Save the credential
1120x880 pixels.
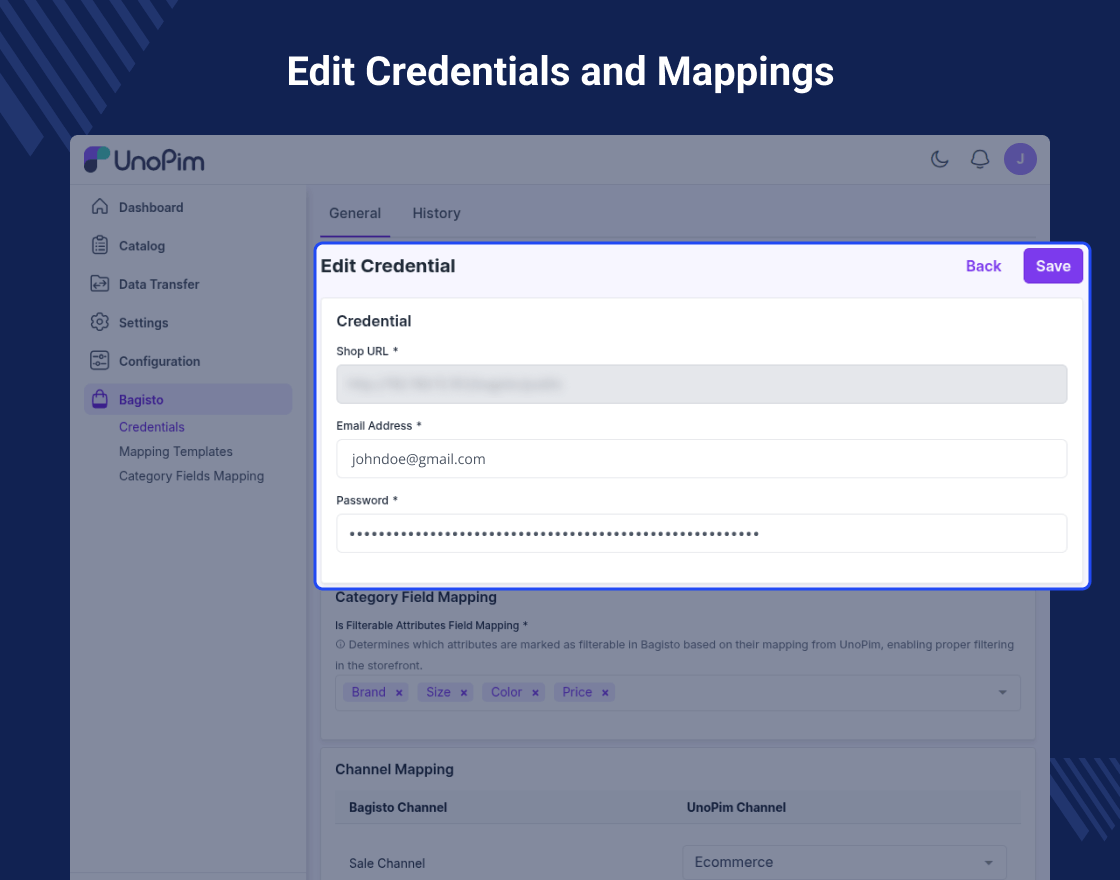pyautogui.click(x=1053, y=266)
